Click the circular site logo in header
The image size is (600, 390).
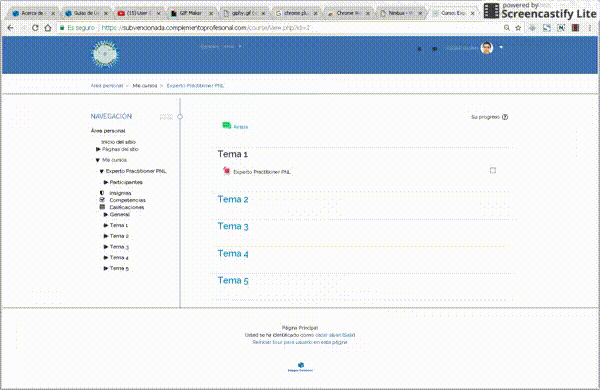point(105,54)
